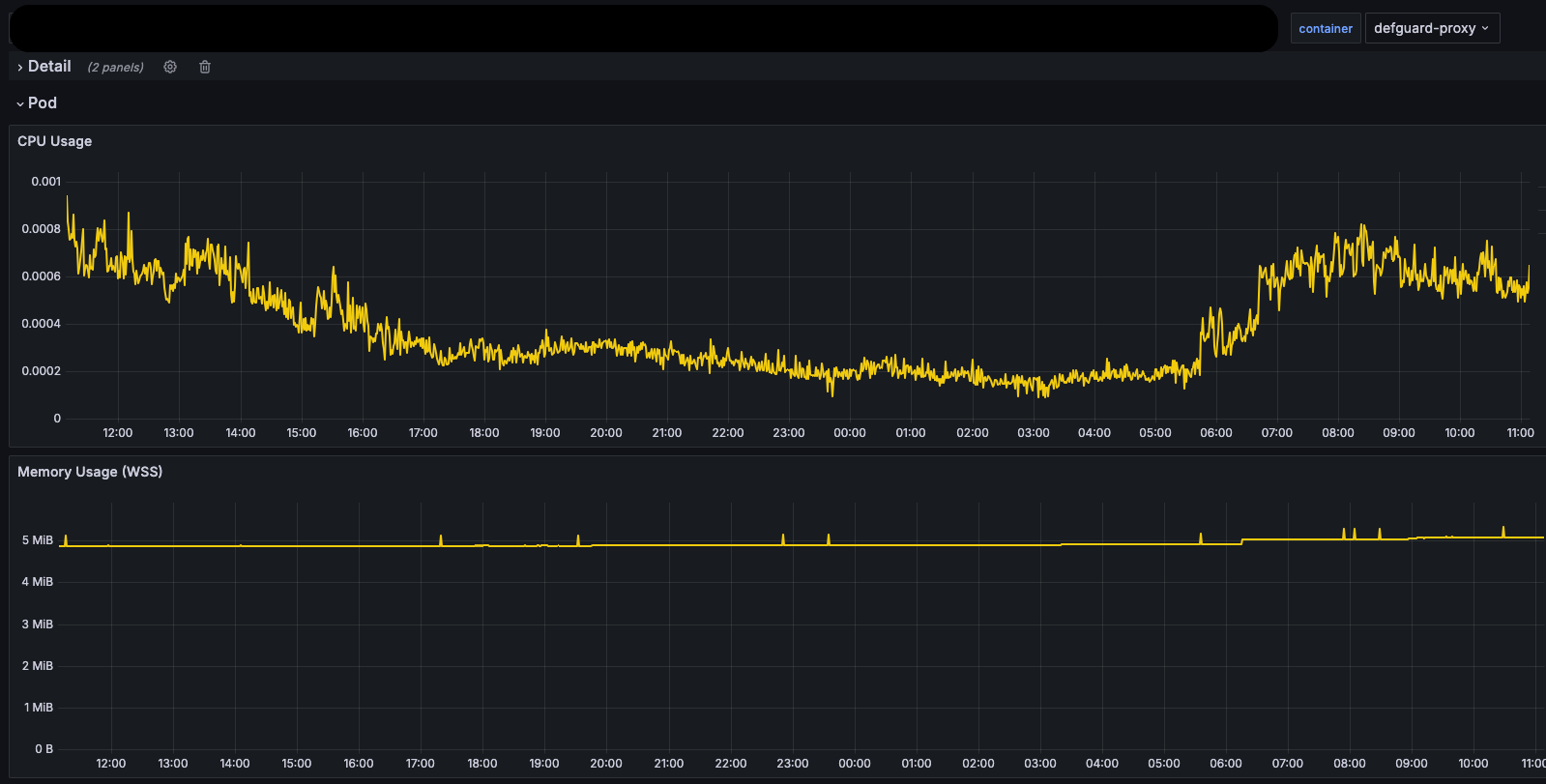
Task: Click the 06:00 label on CPU Usage axis
Action: (1215, 433)
